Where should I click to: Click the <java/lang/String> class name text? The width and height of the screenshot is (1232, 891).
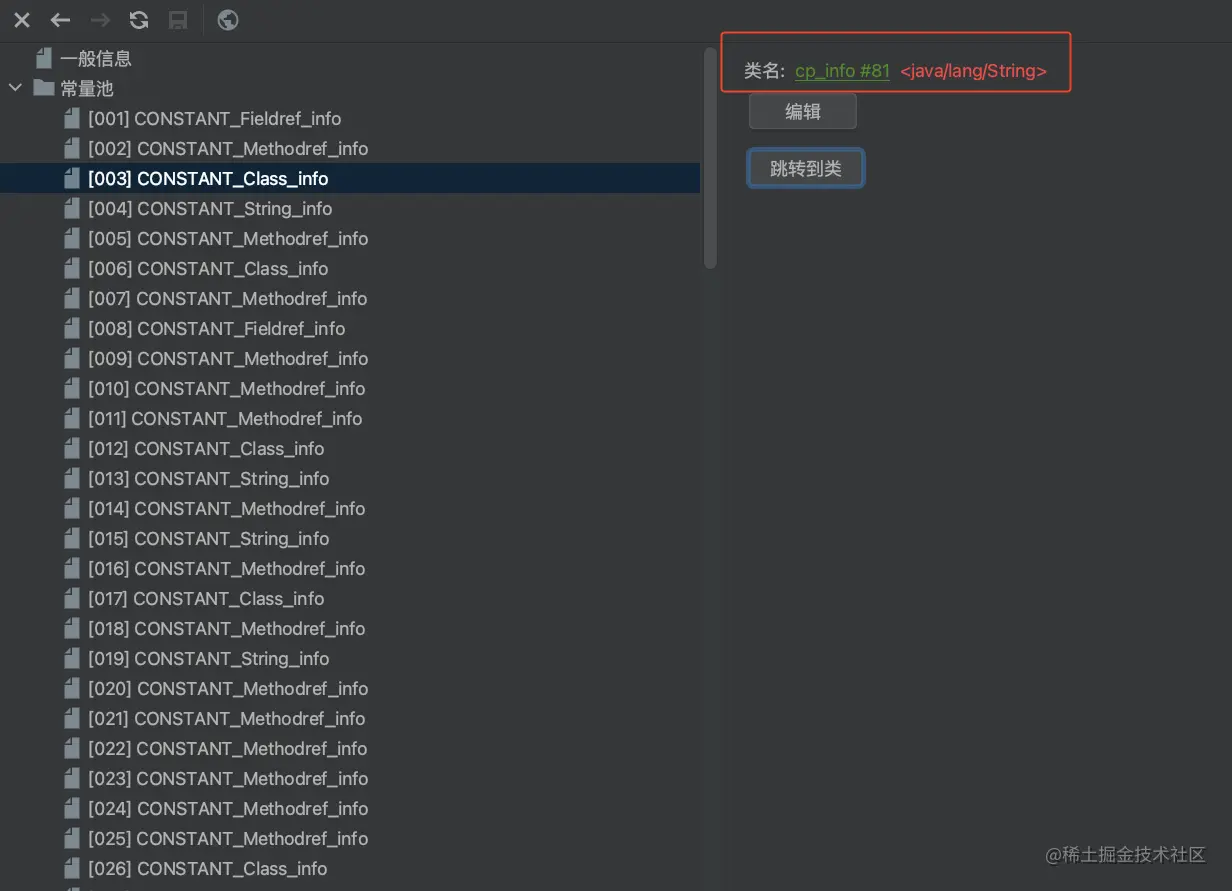(x=974, y=71)
